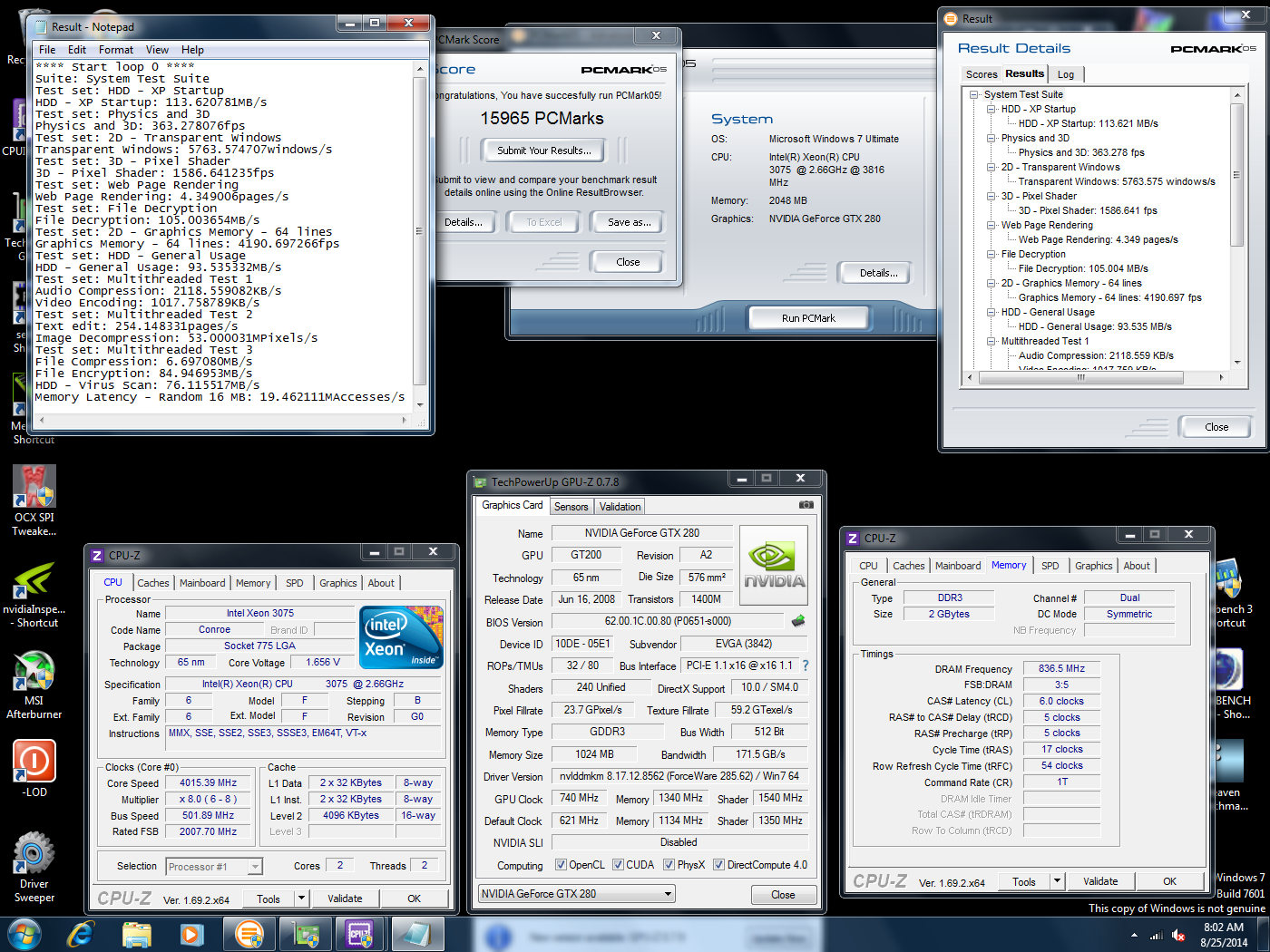Switch to GPU-Z taskbar button
Screen dimensions: 1270x952
[x=306, y=934]
